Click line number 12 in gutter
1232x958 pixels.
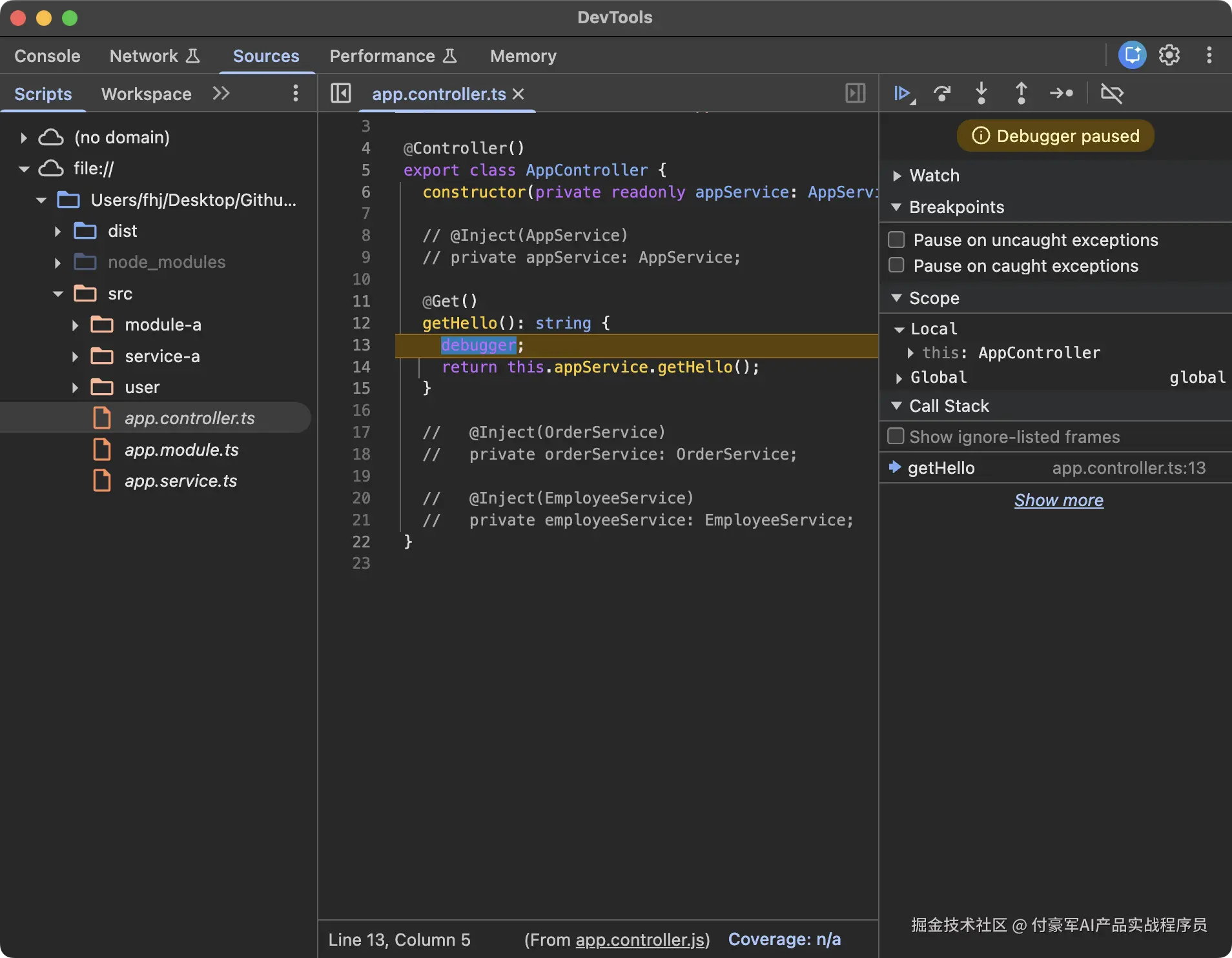pos(362,323)
